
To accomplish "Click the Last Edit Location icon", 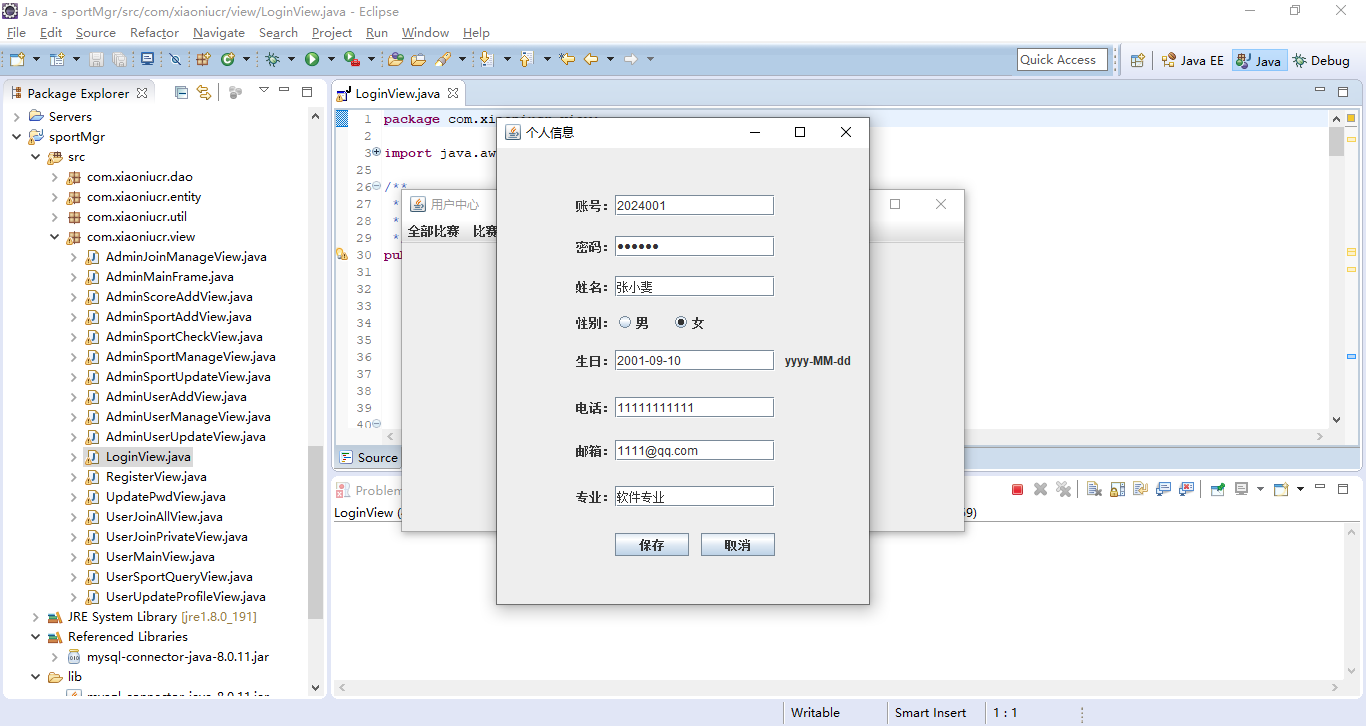I will [x=567, y=60].
